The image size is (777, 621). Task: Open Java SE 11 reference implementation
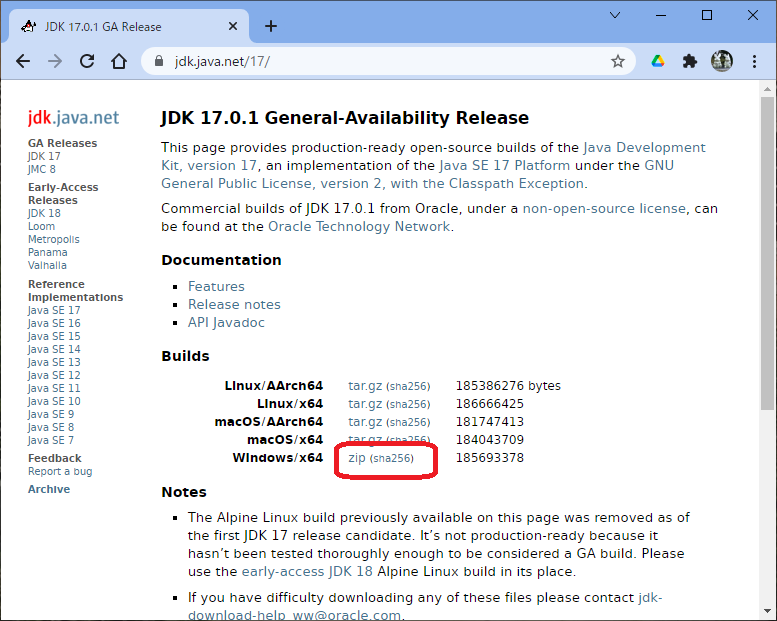coord(54,388)
